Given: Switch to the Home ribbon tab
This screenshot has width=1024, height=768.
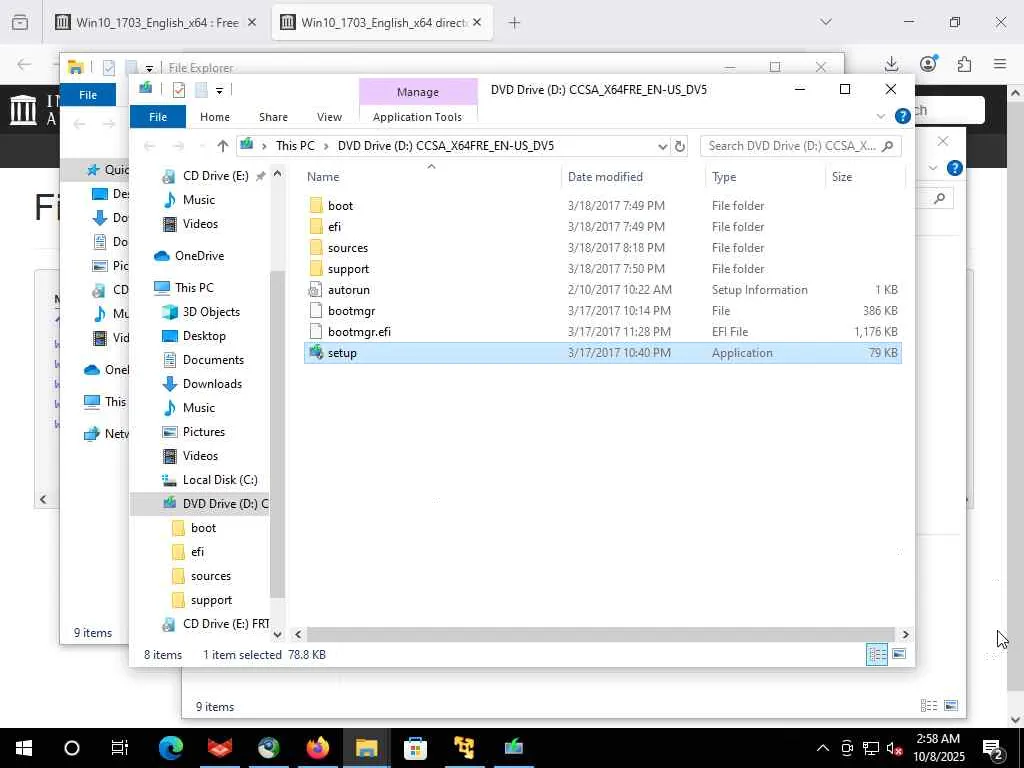Looking at the screenshot, I should click(215, 117).
